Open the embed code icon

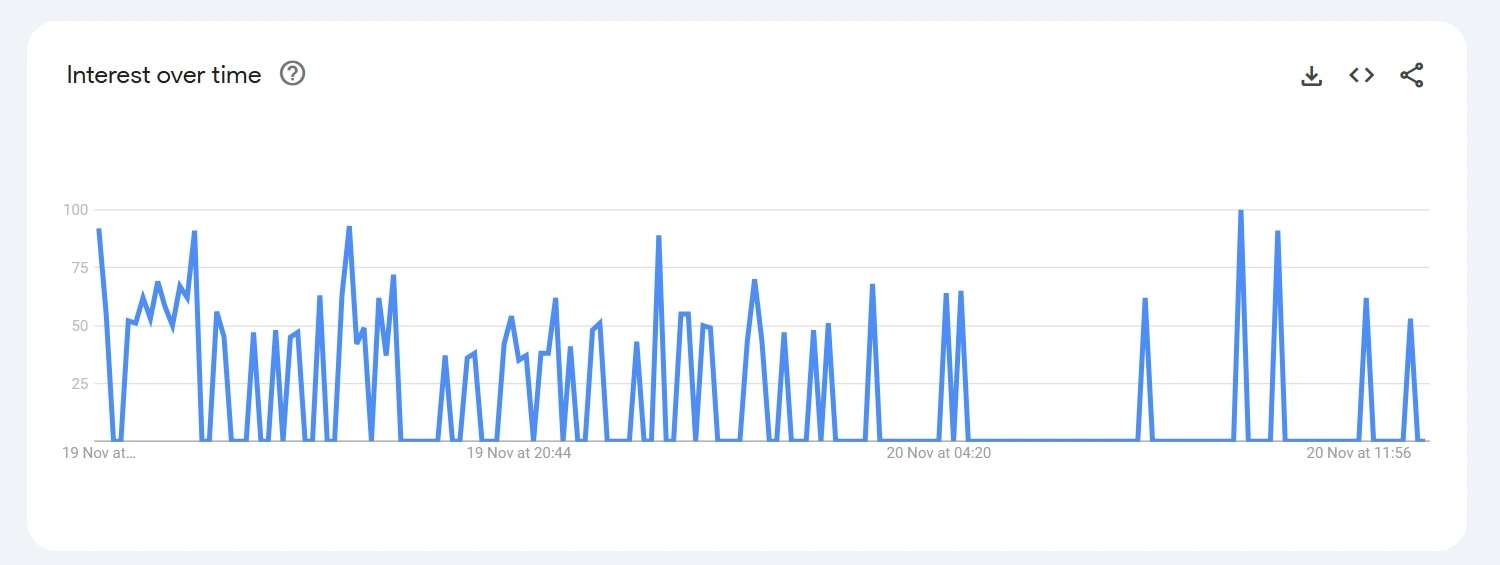point(1361,75)
